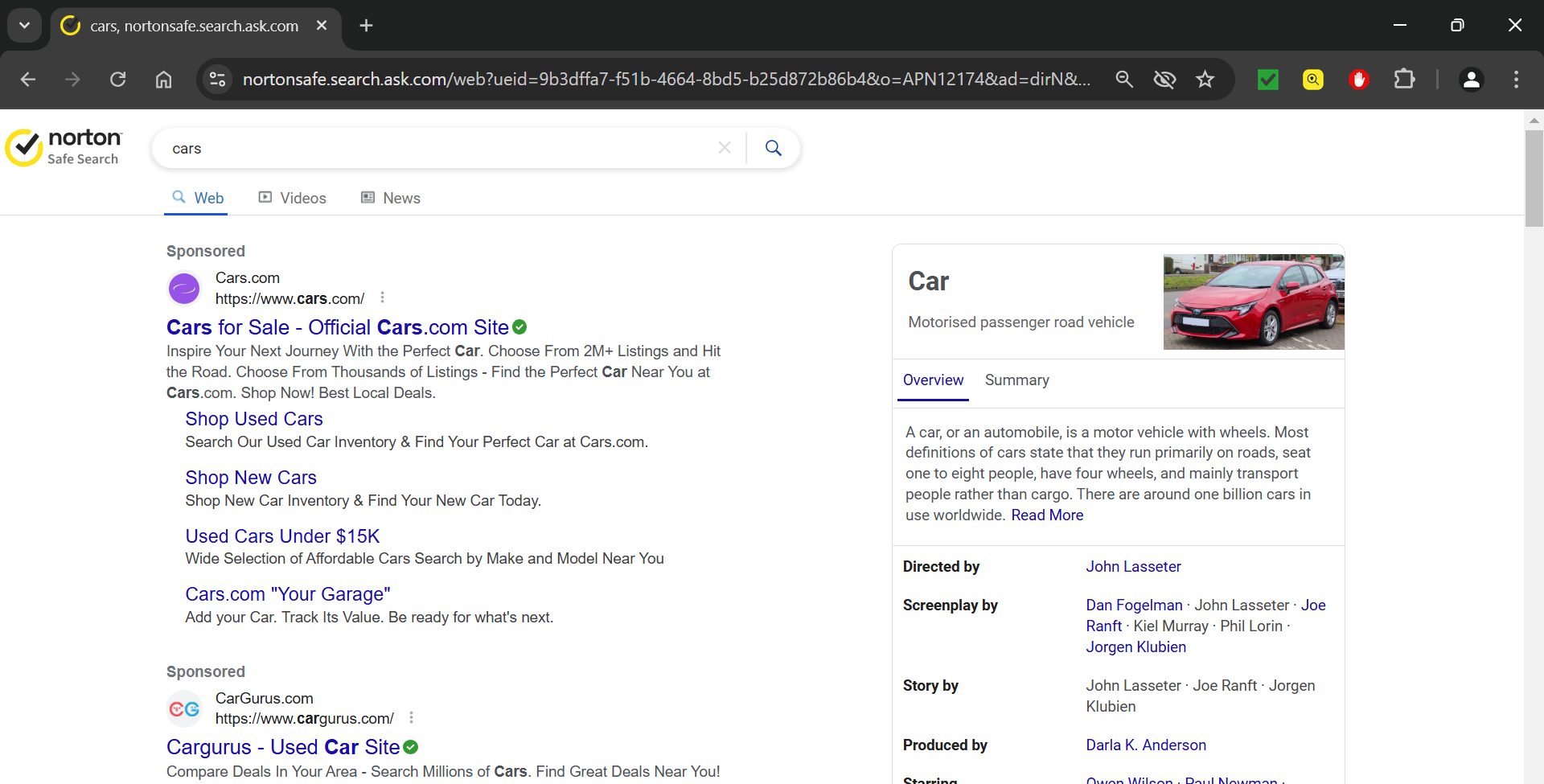
Task: Open the Cars.com ad options menu
Action: coord(382,298)
